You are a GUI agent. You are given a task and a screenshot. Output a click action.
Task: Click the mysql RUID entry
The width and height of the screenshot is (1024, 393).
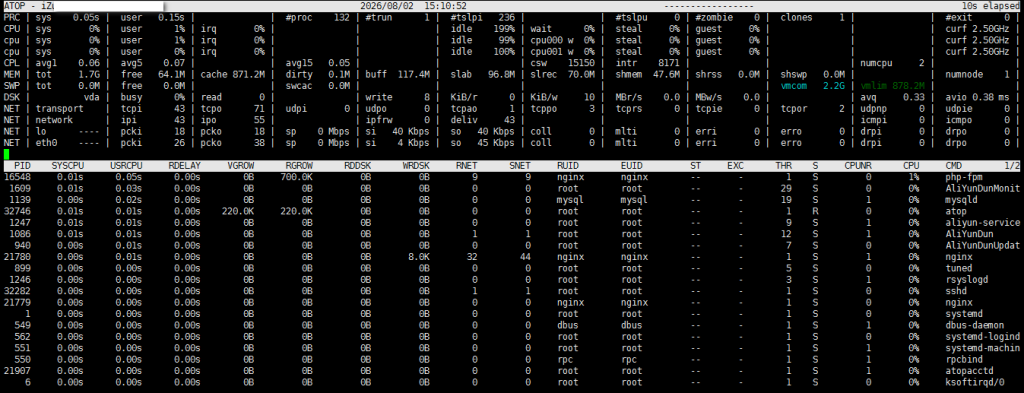point(570,200)
